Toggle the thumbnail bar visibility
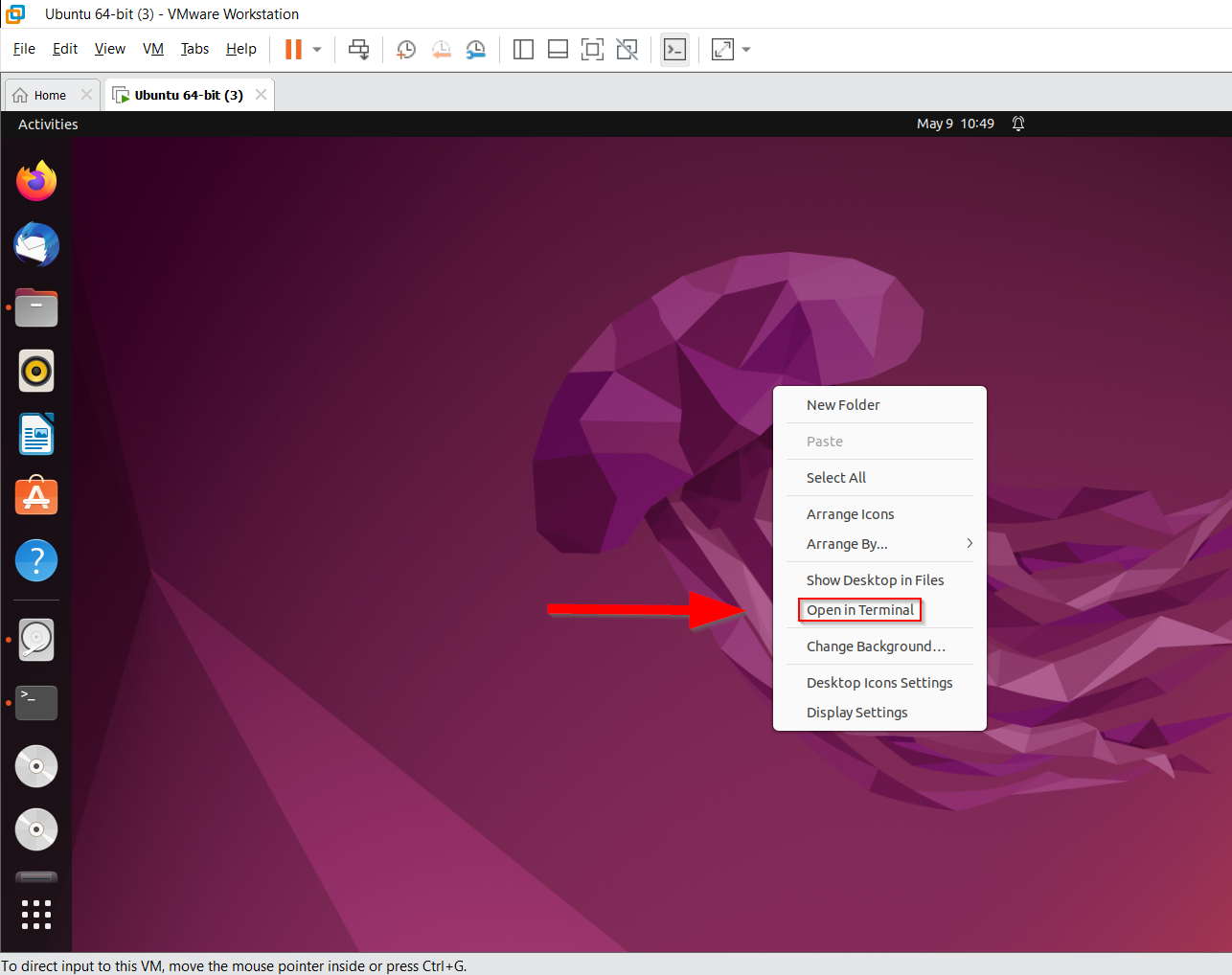Viewport: 1232px width, 975px height. pyautogui.click(x=558, y=49)
